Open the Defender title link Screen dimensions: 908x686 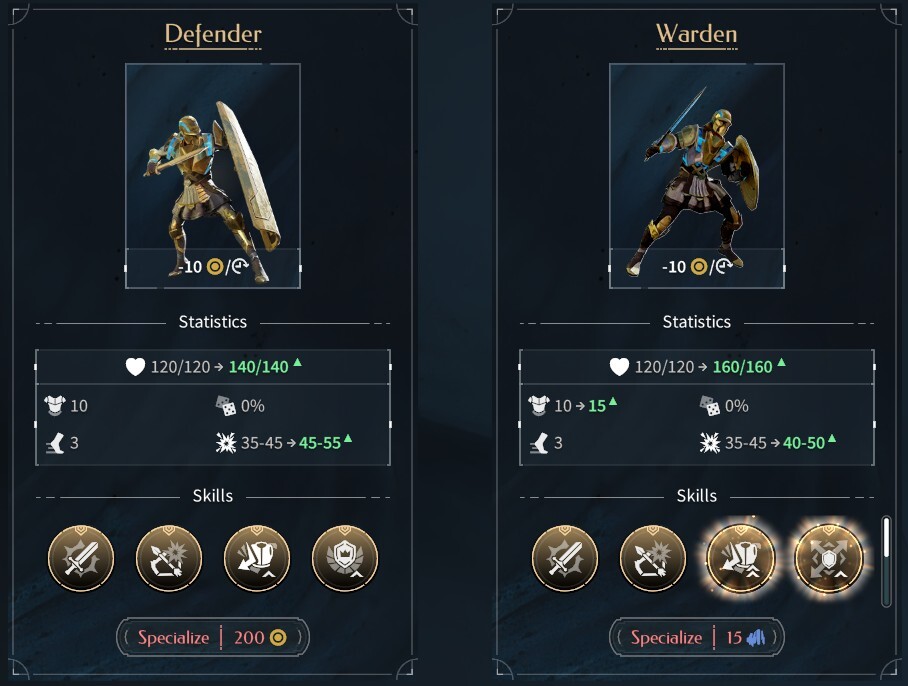213,34
